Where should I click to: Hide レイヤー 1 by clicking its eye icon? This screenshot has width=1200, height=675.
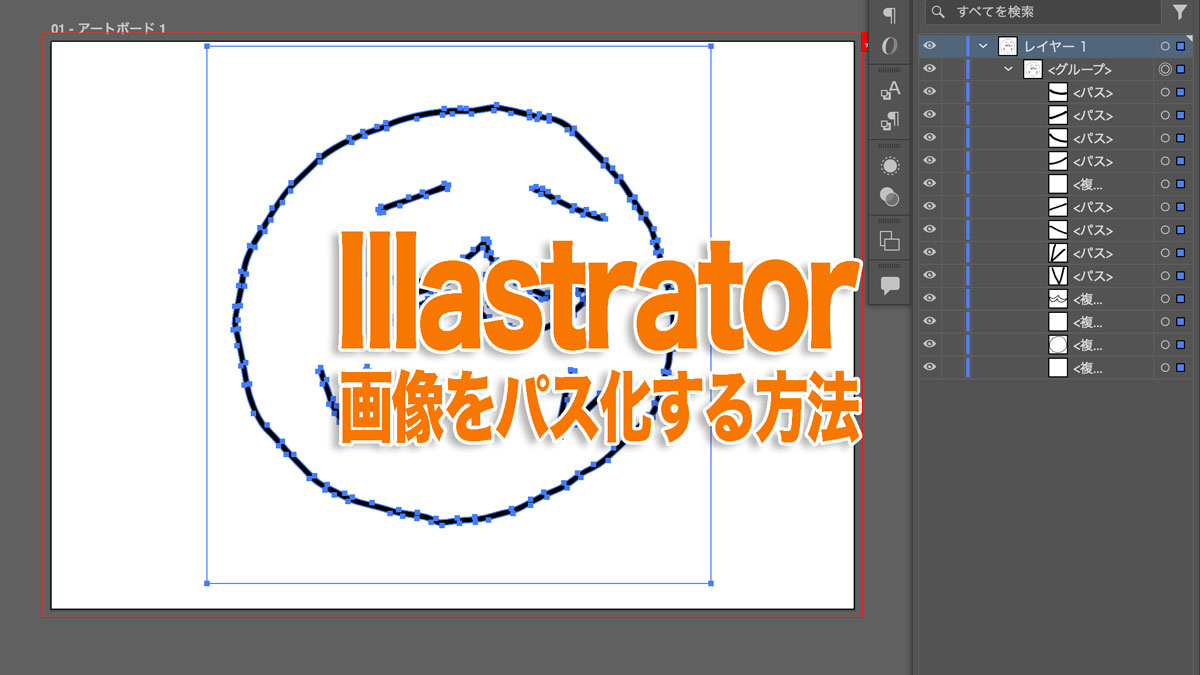(x=929, y=45)
